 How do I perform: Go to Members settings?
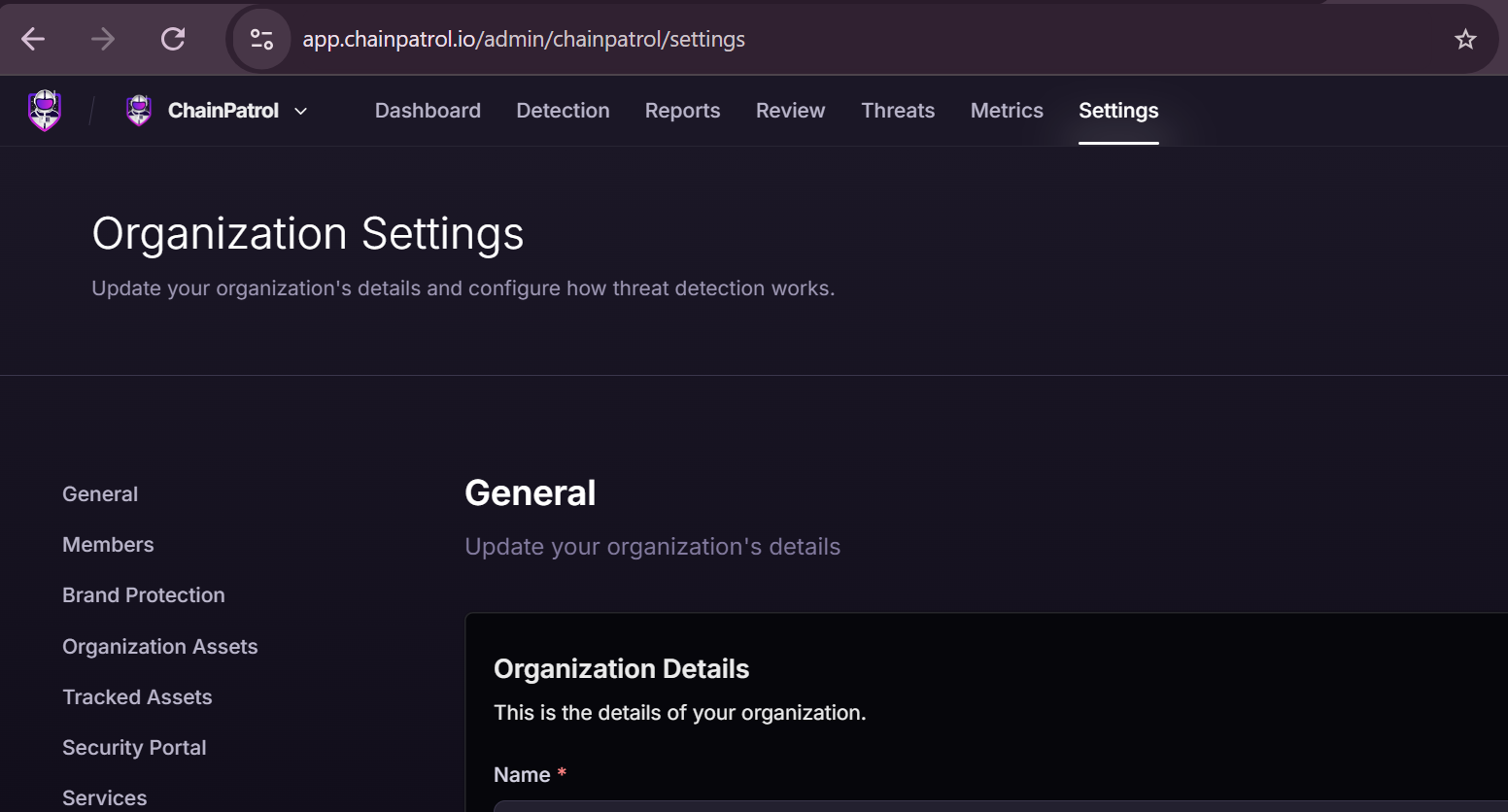tap(108, 544)
